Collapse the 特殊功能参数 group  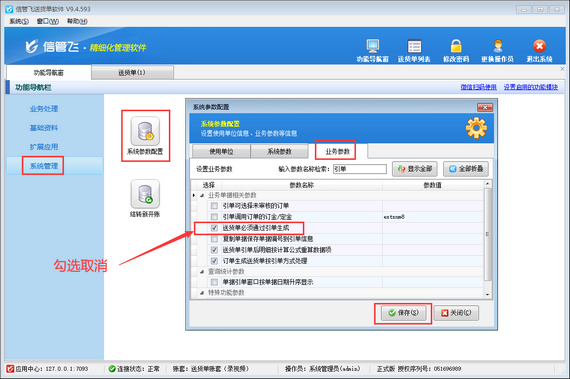point(202,293)
